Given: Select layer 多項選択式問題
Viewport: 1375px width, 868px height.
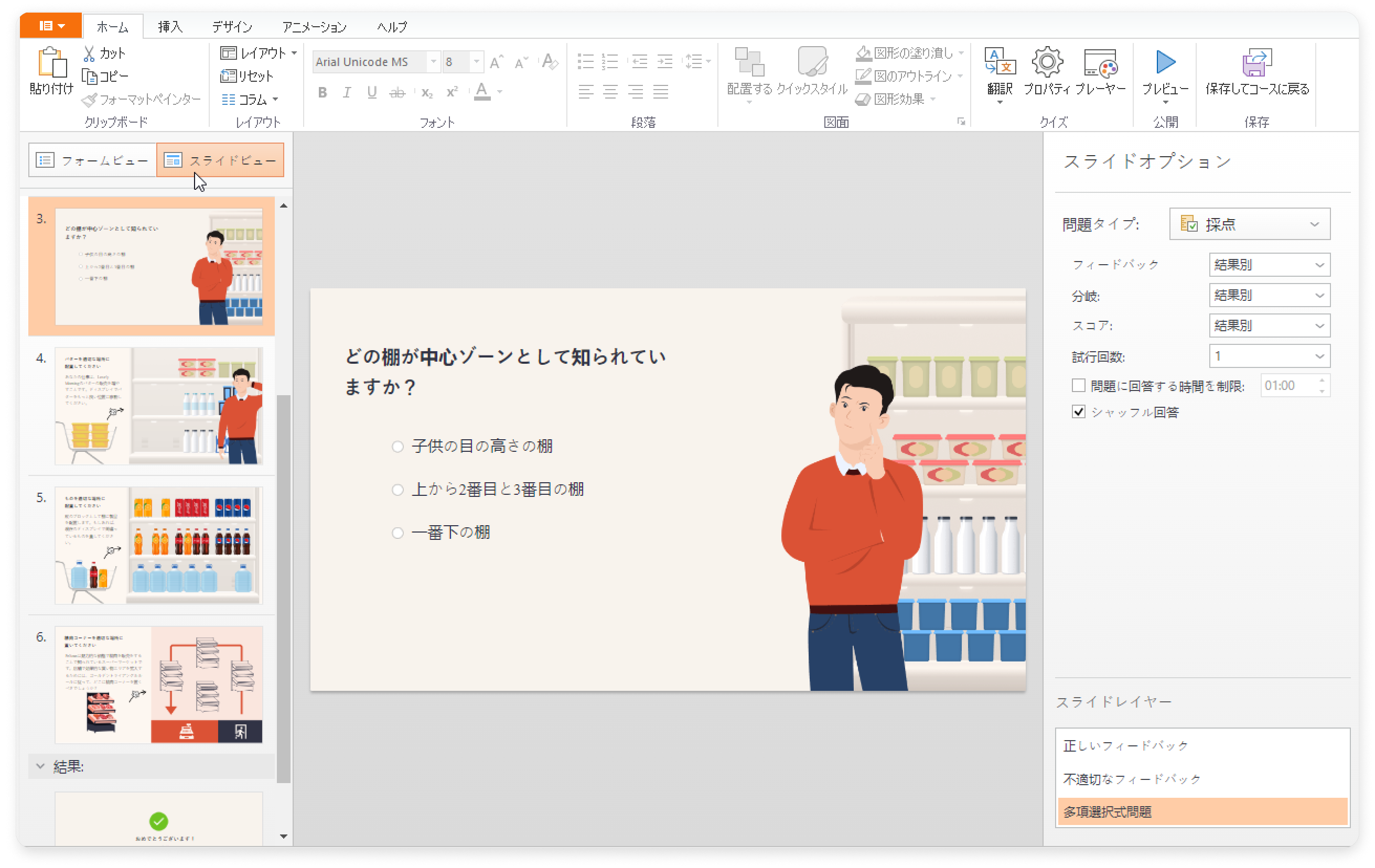Looking at the screenshot, I should [x=1202, y=812].
